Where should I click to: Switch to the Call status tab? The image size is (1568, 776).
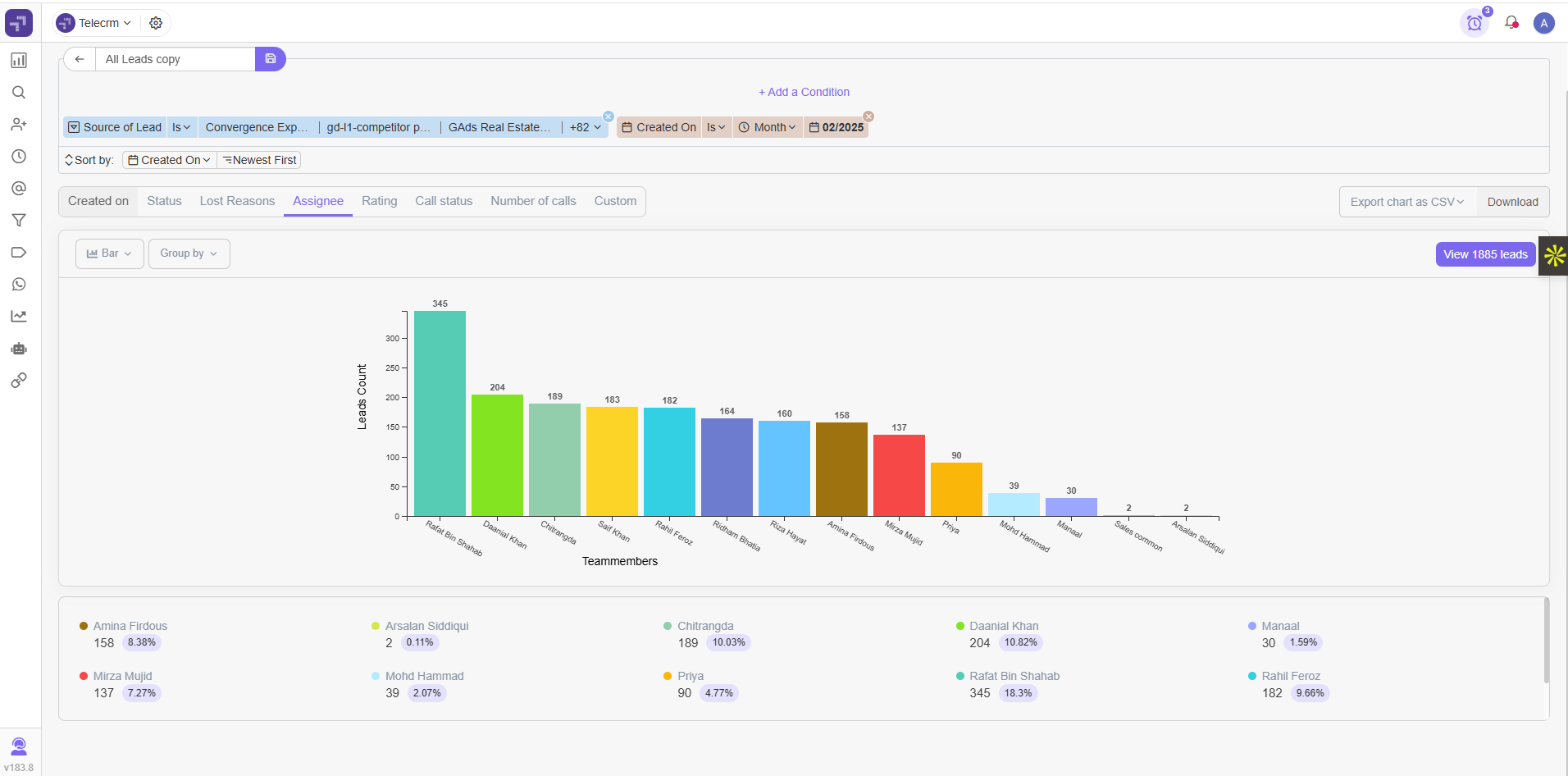tap(444, 201)
